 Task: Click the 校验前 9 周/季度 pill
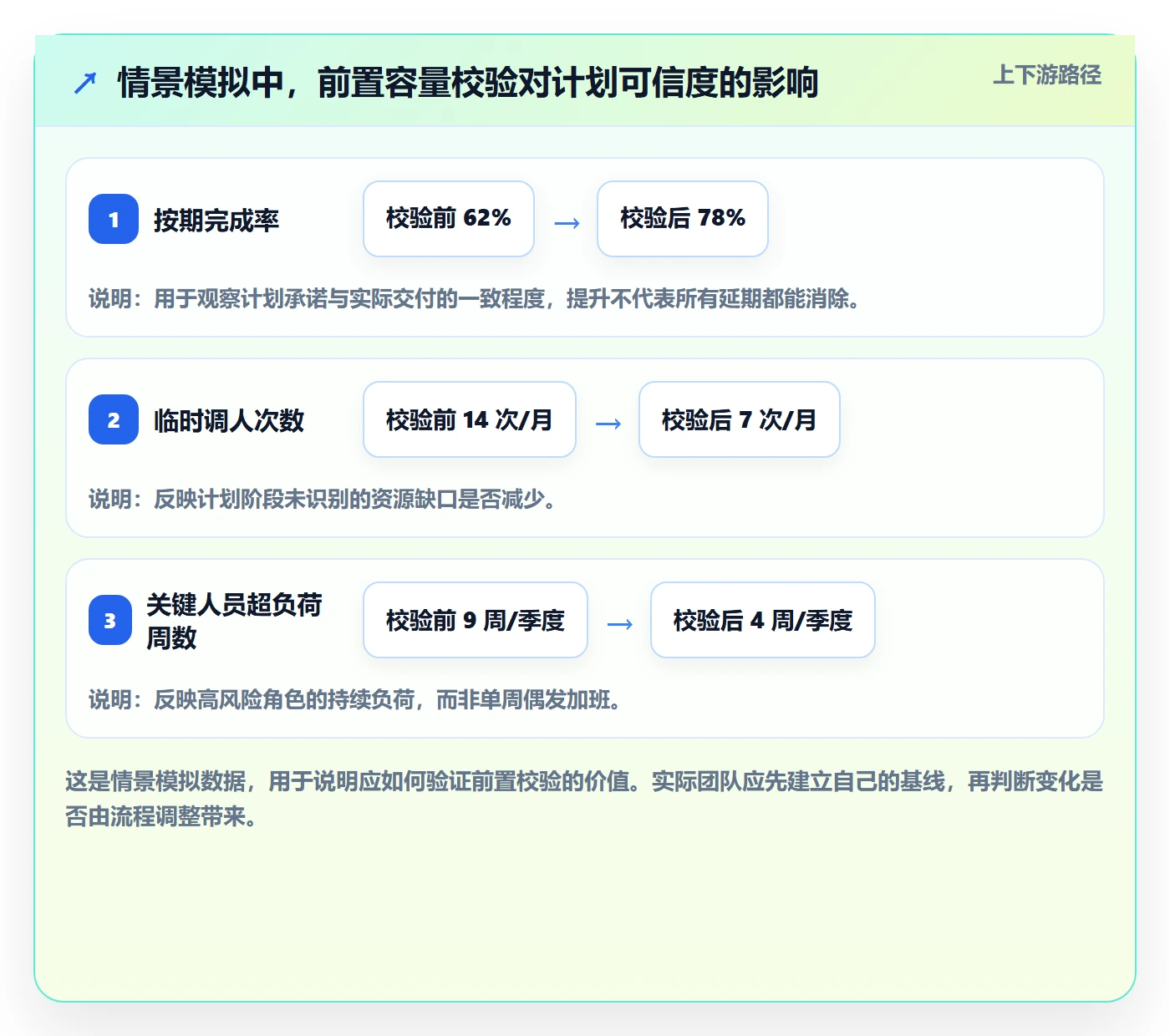476,620
